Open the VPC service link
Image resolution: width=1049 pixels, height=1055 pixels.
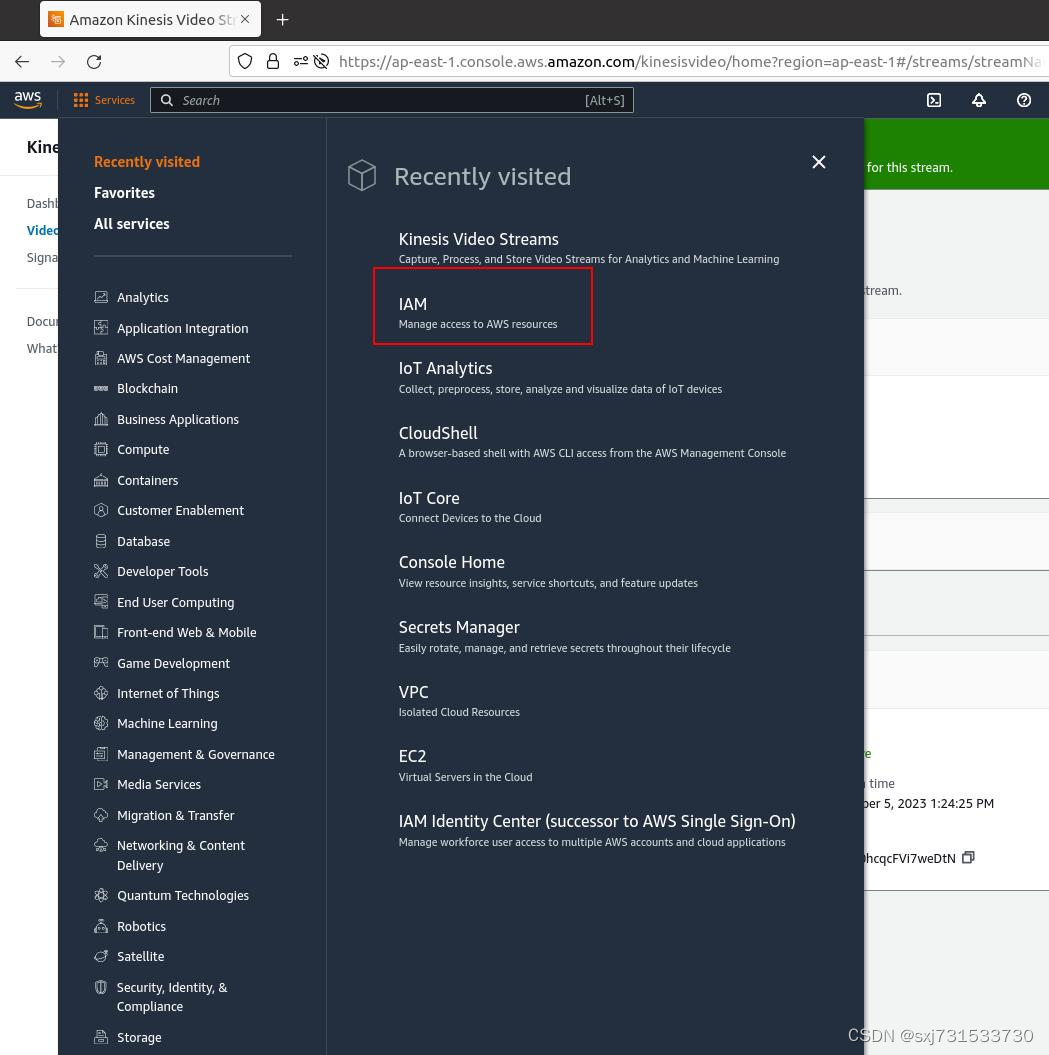tap(413, 692)
